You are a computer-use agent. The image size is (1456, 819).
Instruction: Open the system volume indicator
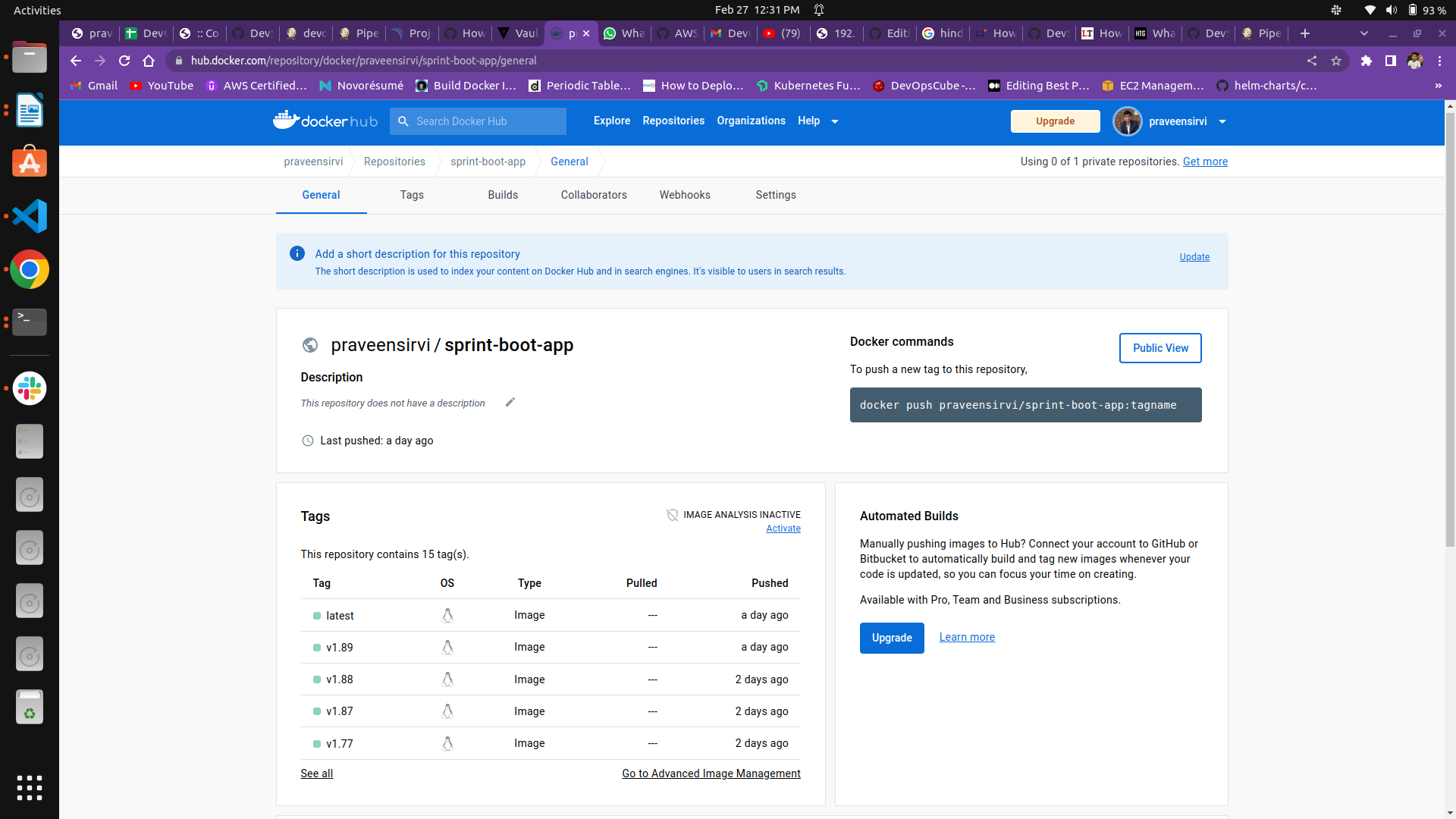tap(1391, 10)
